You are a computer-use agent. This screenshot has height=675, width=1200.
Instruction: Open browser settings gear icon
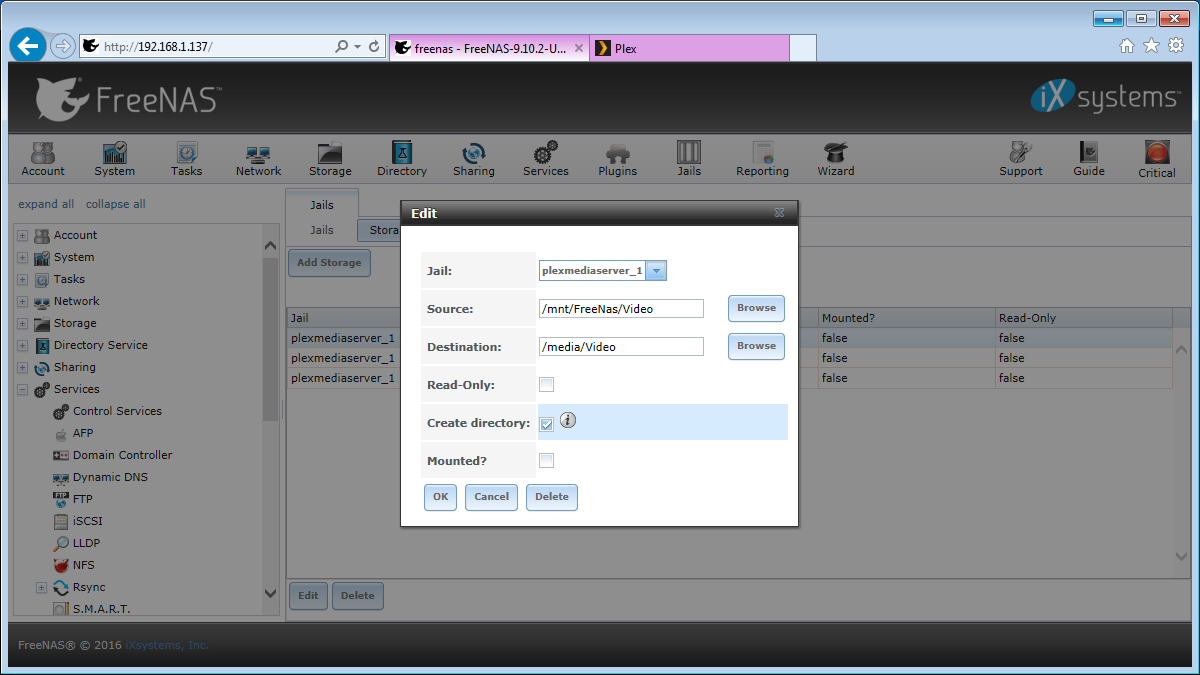click(x=1175, y=46)
